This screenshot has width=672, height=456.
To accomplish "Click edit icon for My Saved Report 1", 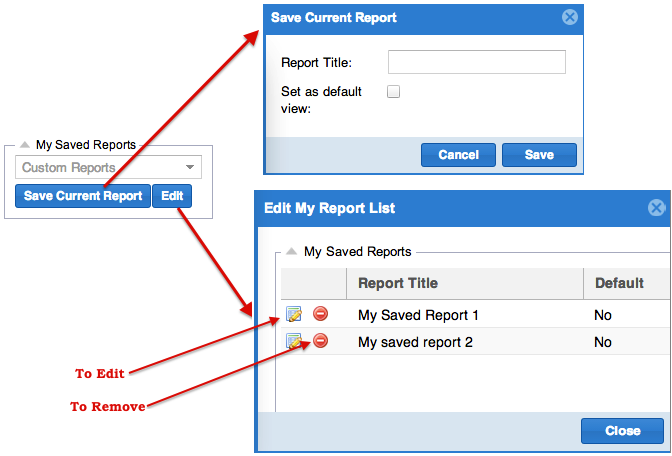I will [294, 314].
